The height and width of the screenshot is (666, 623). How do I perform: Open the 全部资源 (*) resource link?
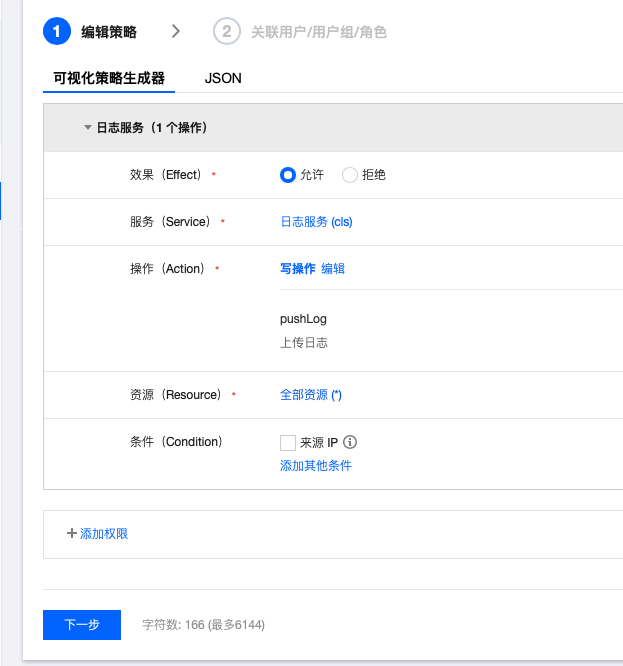click(311, 395)
